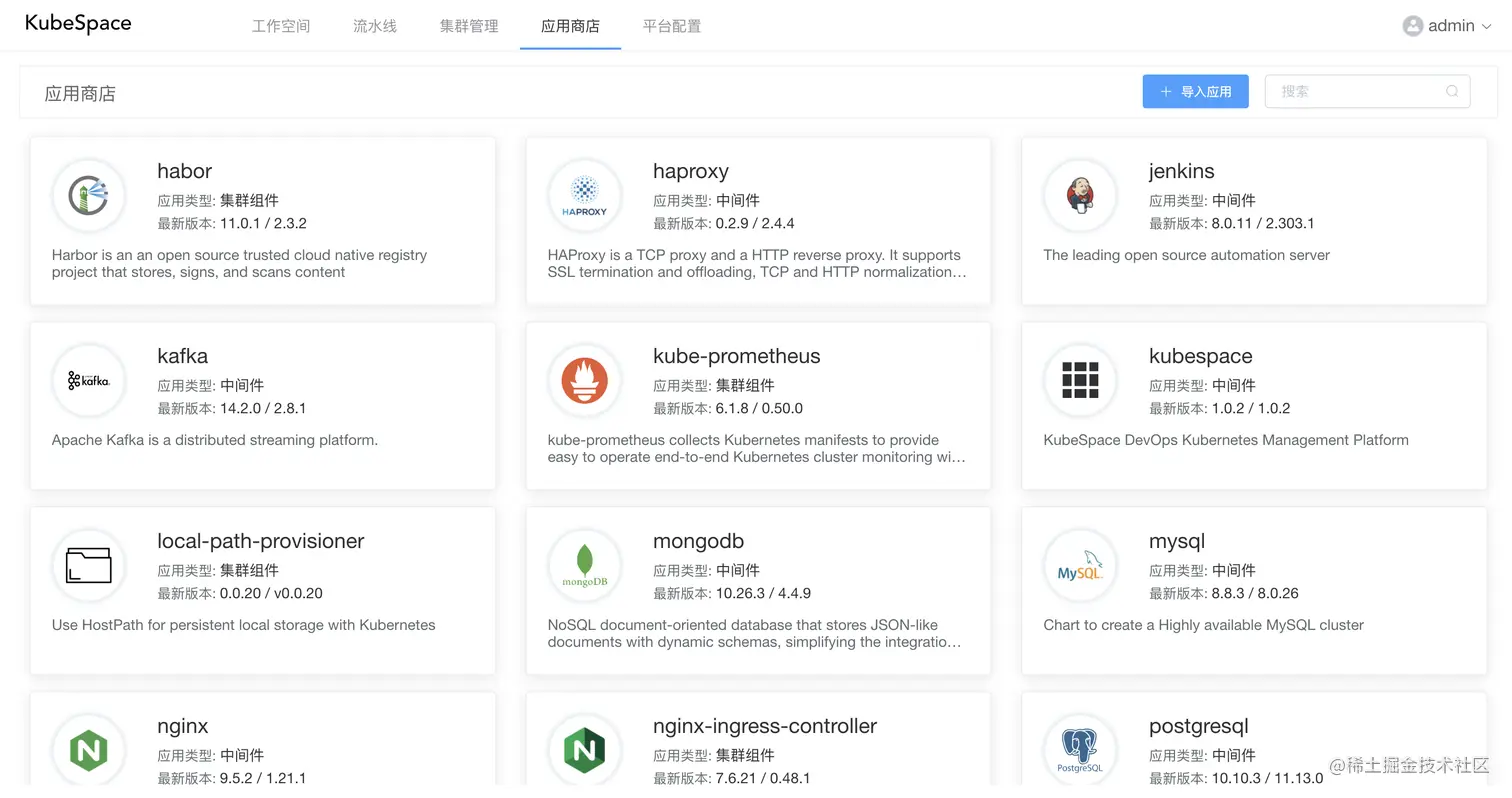Click the kube-prometheus flame icon
Viewport: 1512px width, 798px height.
[x=584, y=380]
